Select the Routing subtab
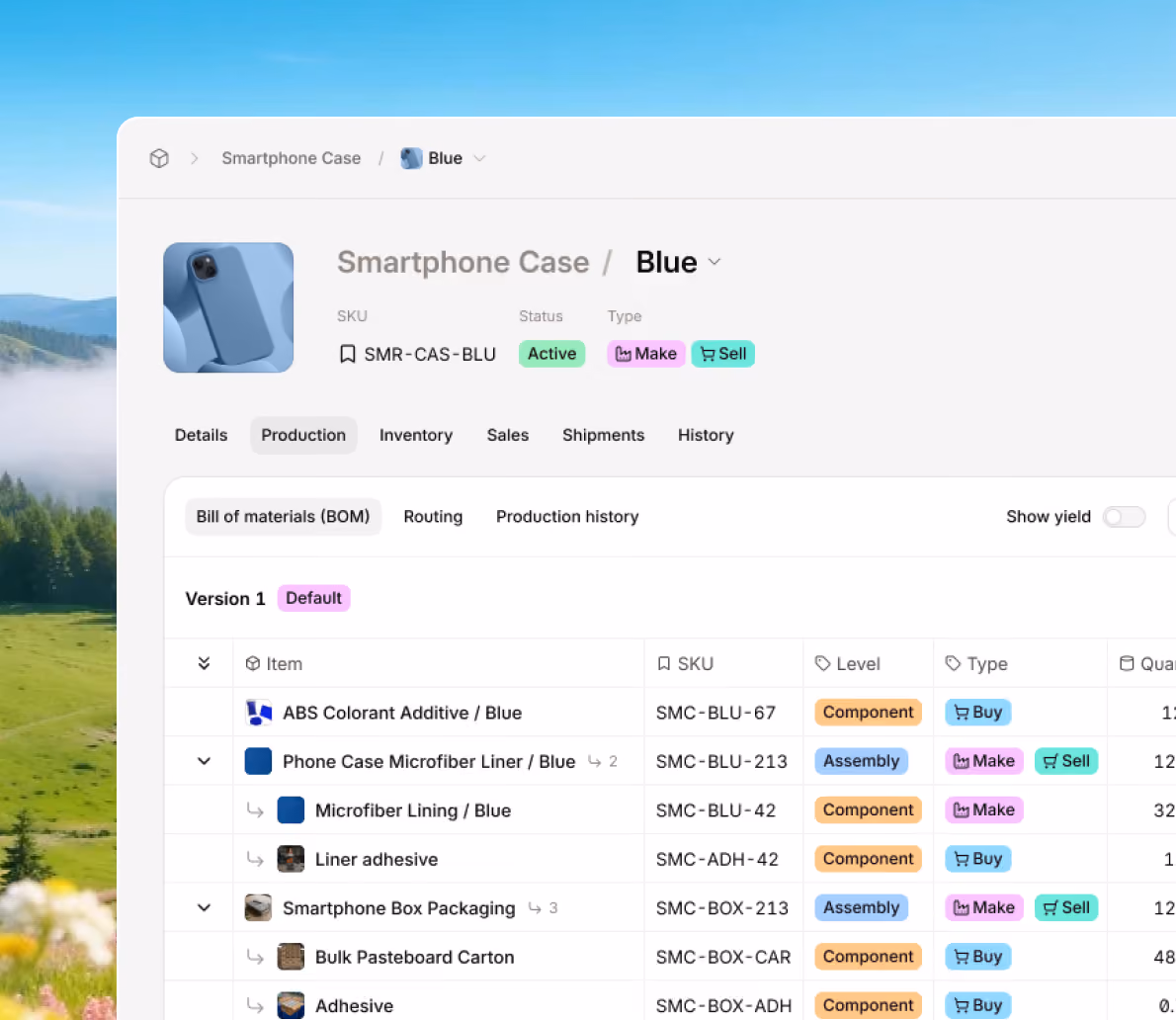 (x=433, y=517)
